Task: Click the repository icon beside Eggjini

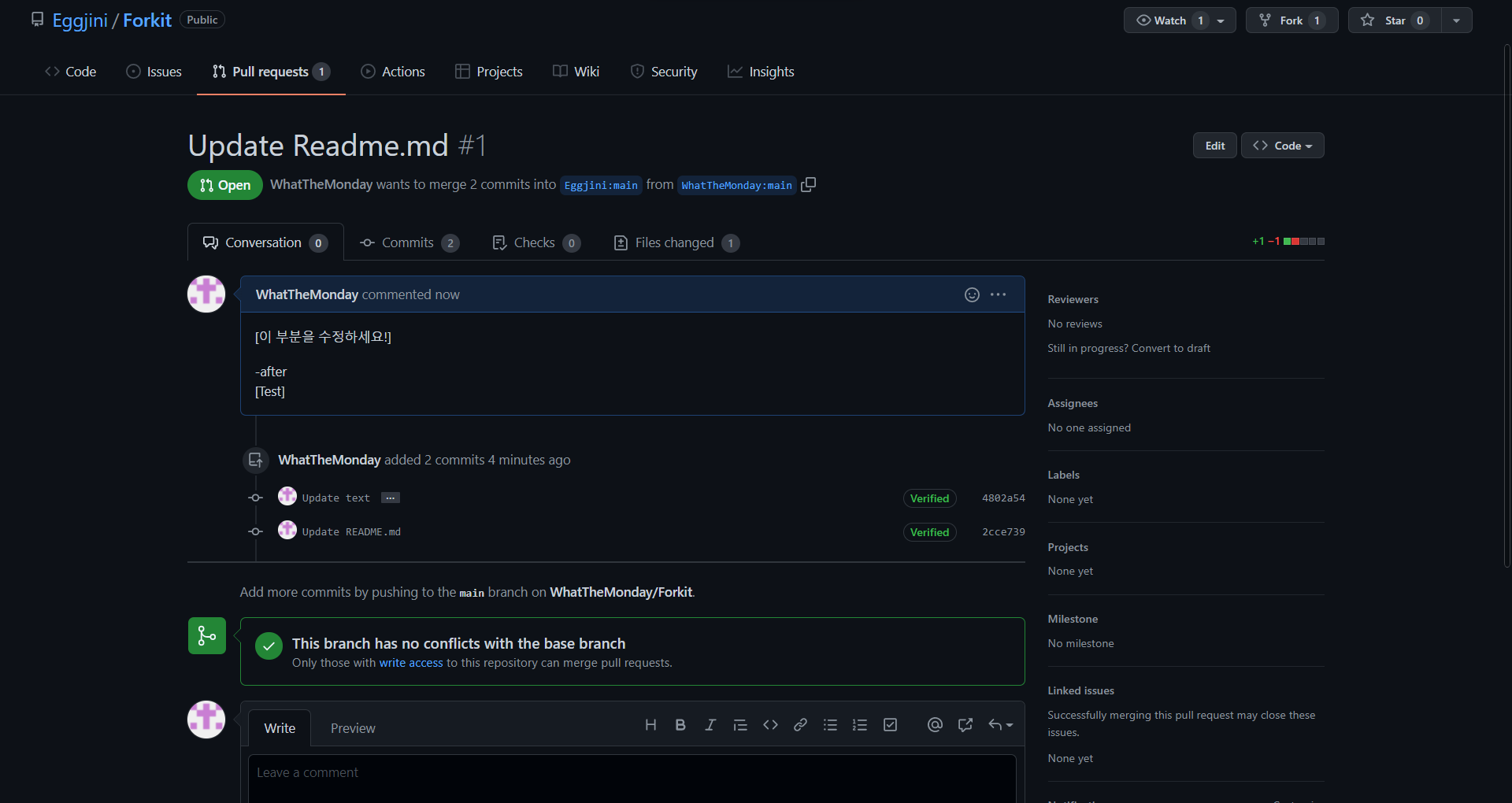Action: point(37,20)
